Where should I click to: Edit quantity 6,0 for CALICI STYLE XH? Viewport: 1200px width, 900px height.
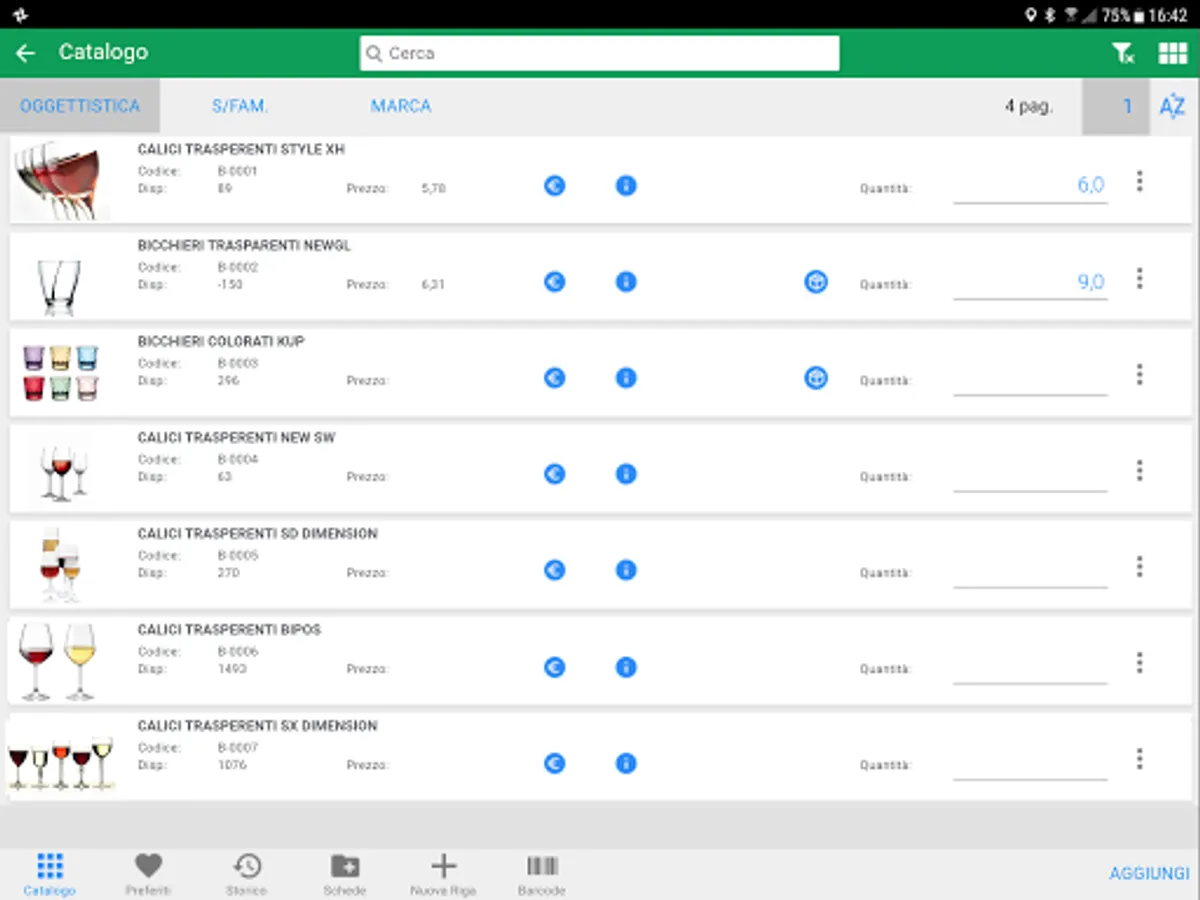point(1030,186)
